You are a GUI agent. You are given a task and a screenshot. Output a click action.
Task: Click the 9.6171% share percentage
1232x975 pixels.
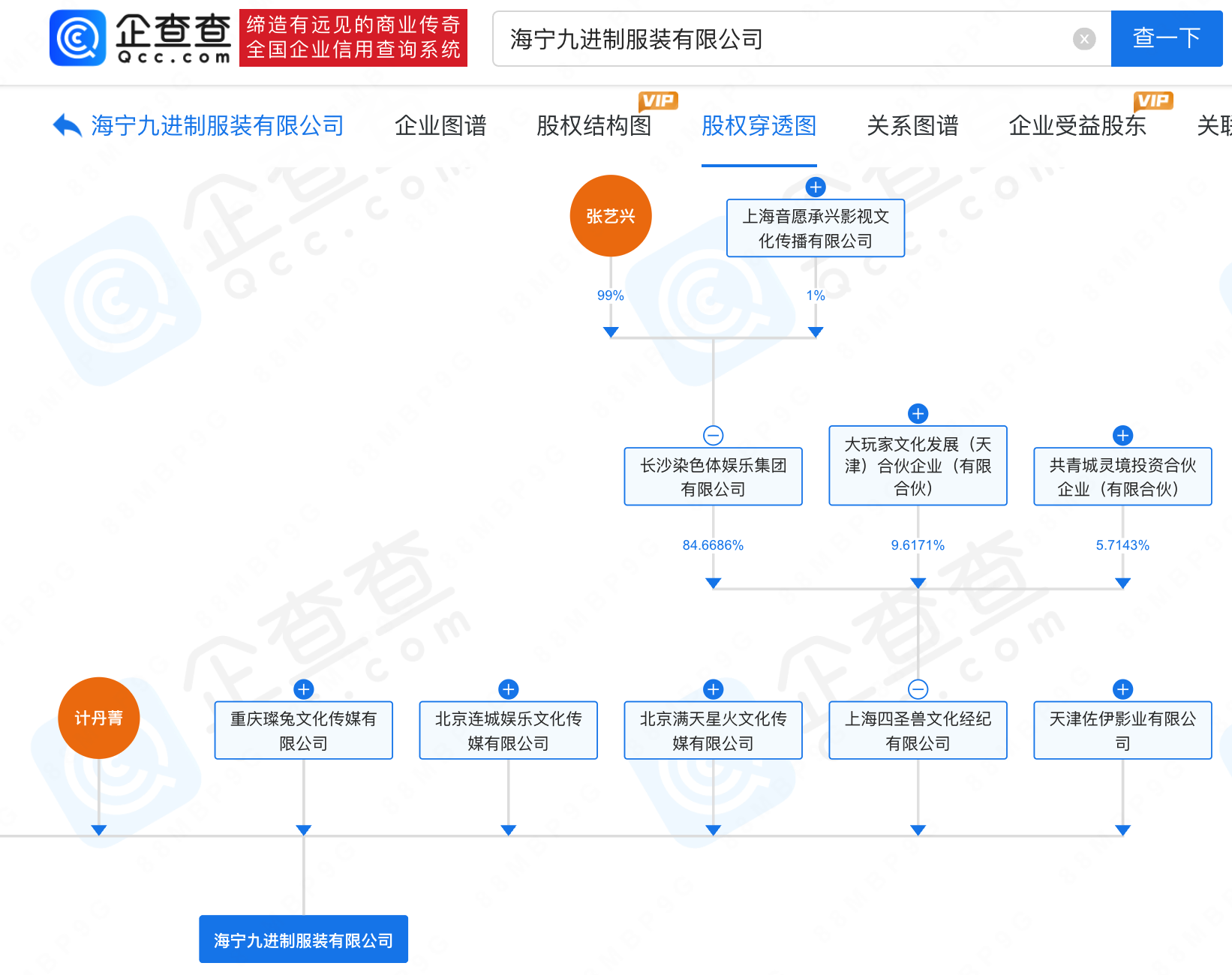tap(918, 545)
